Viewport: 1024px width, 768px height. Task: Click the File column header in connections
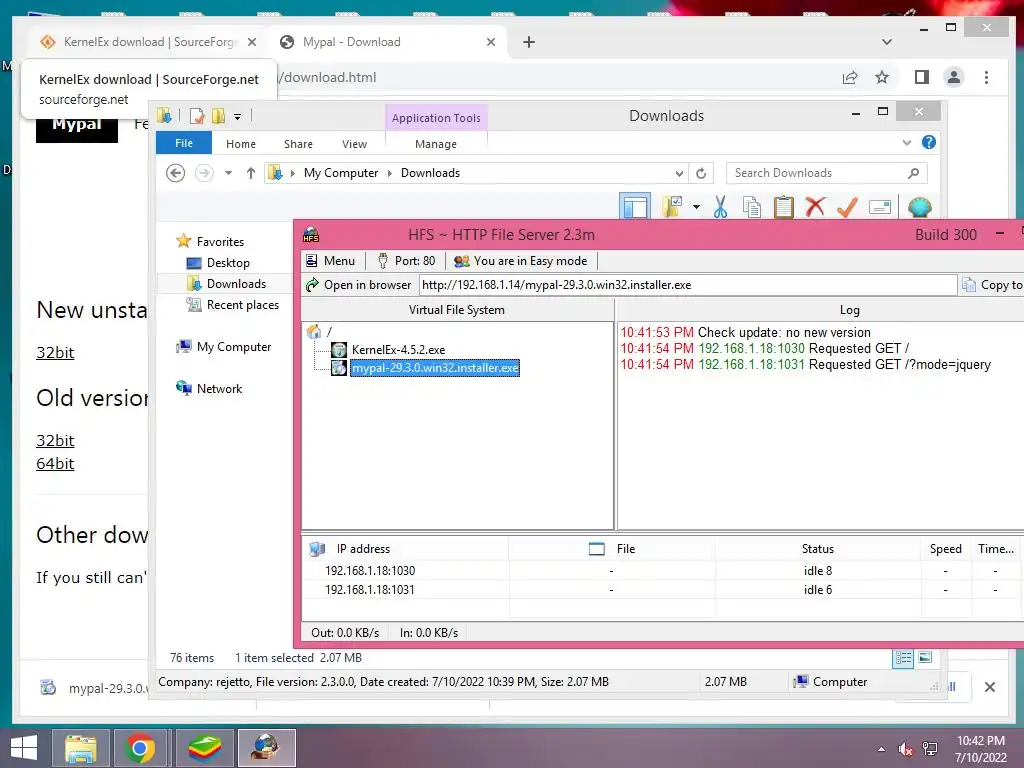[612, 549]
